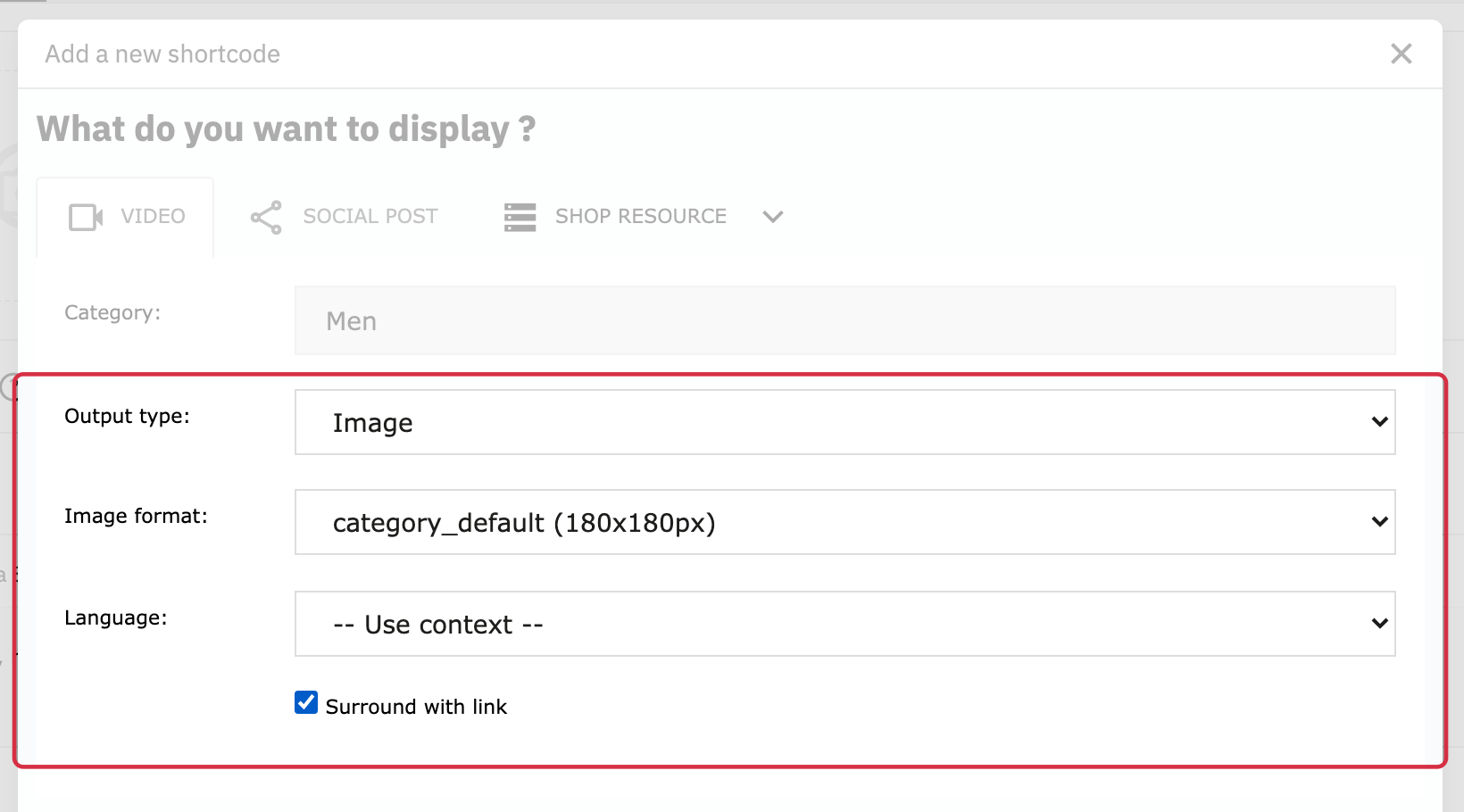The image size is (1464, 812).
Task: Click the 'Surround with link' label
Action: click(x=416, y=707)
